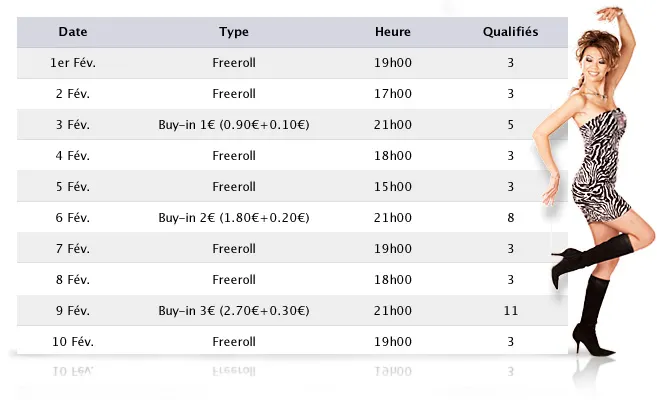The width and height of the screenshot is (657, 400).
Task: Click qualifiés value 5
Action: (x=510, y=125)
